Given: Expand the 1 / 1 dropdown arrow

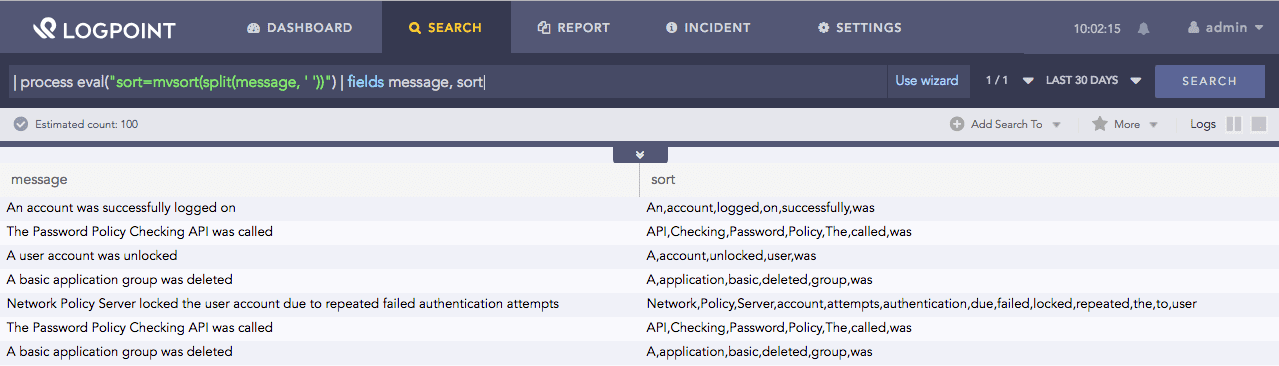Looking at the screenshot, I should [1028, 81].
